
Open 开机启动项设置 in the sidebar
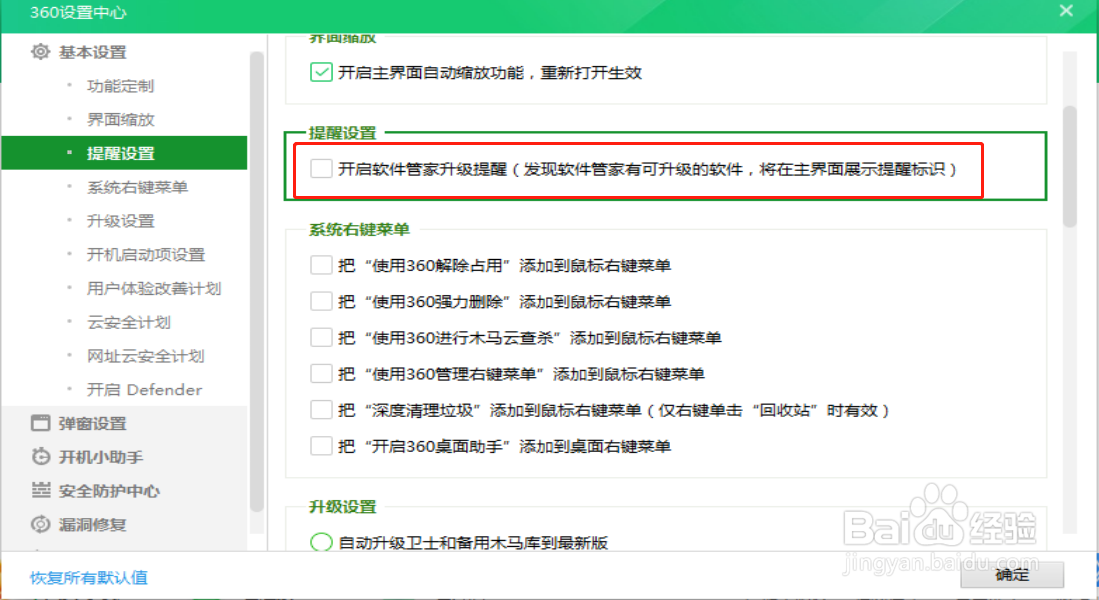pos(145,254)
